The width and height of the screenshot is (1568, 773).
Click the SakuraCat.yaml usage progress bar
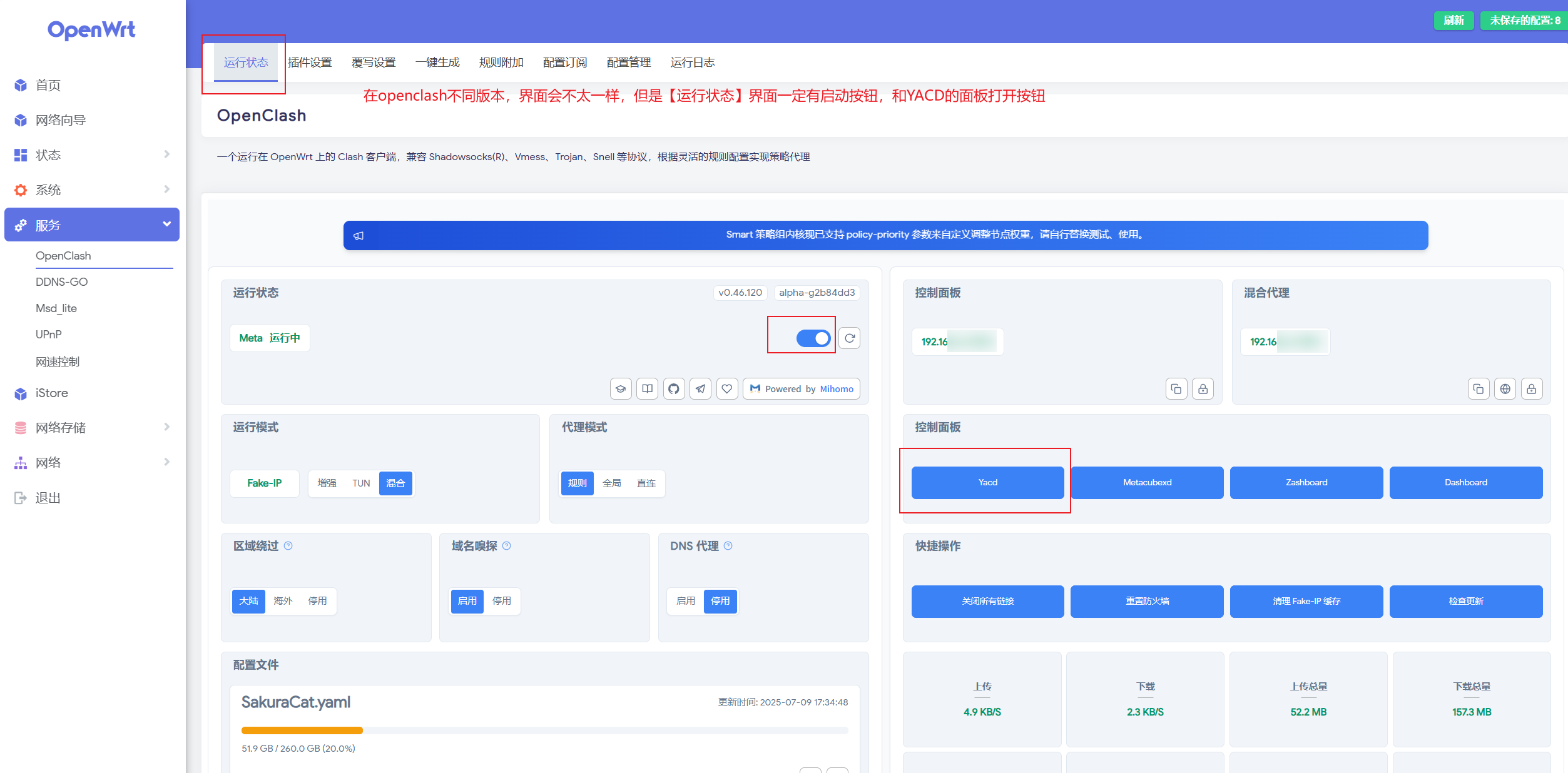click(x=545, y=730)
